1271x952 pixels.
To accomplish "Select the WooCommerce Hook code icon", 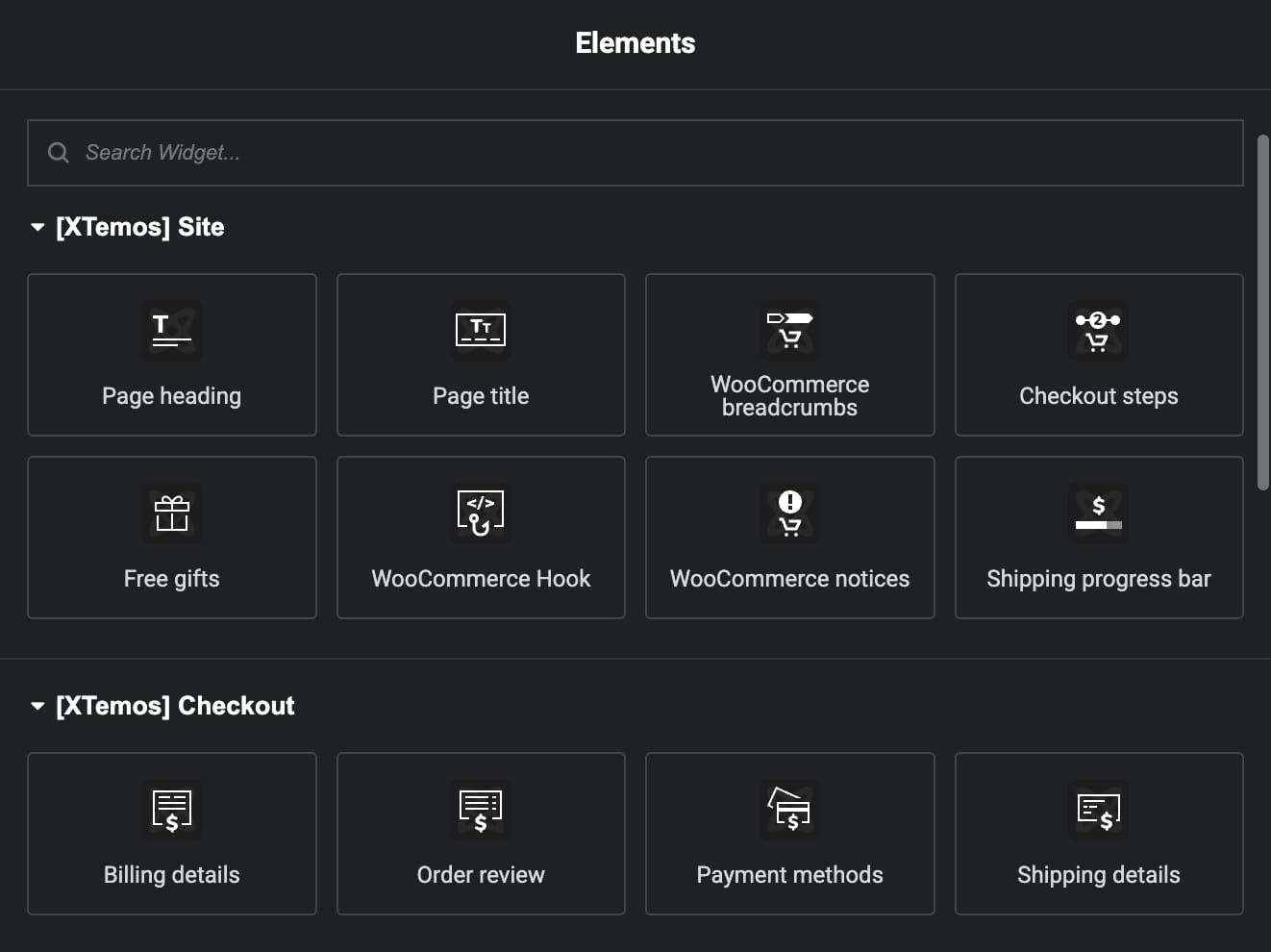I will (x=481, y=514).
